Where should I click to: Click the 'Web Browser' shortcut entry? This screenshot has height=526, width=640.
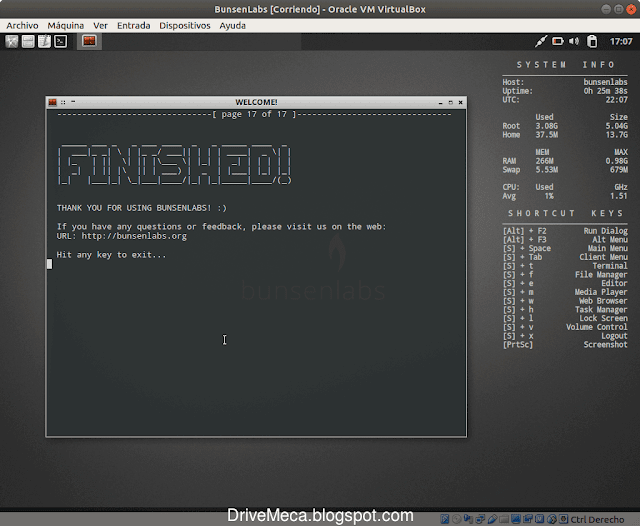pos(603,301)
